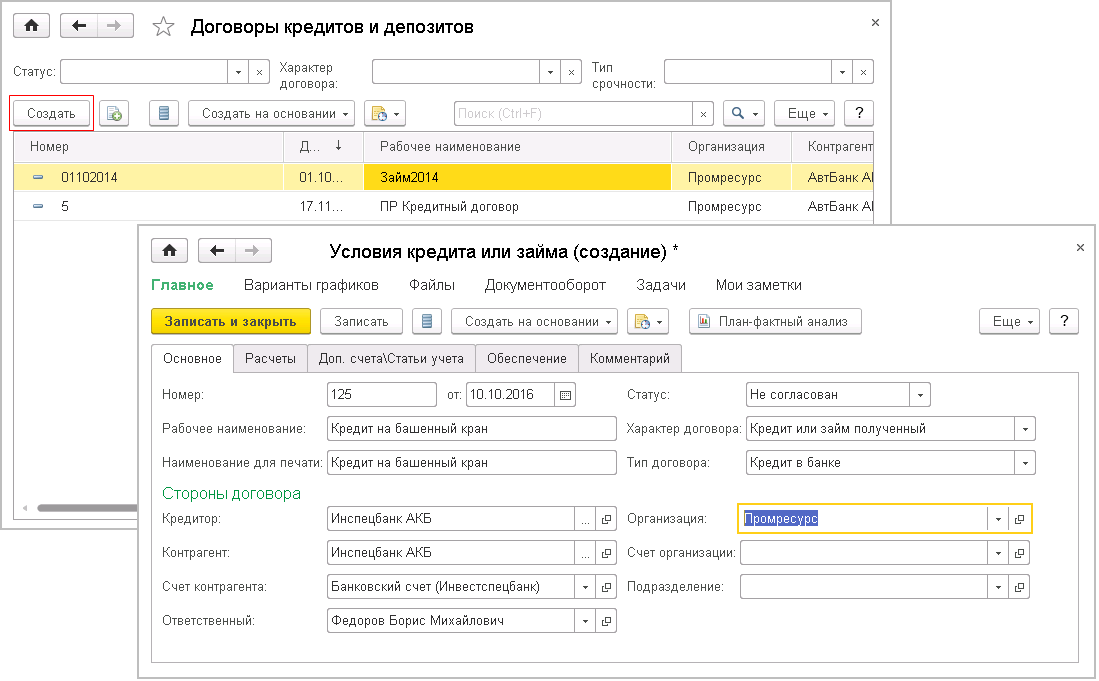Viewport: 1099px width, 681px height.
Task: Click the Рабочее наименование input field
Action: tap(472, 429)
